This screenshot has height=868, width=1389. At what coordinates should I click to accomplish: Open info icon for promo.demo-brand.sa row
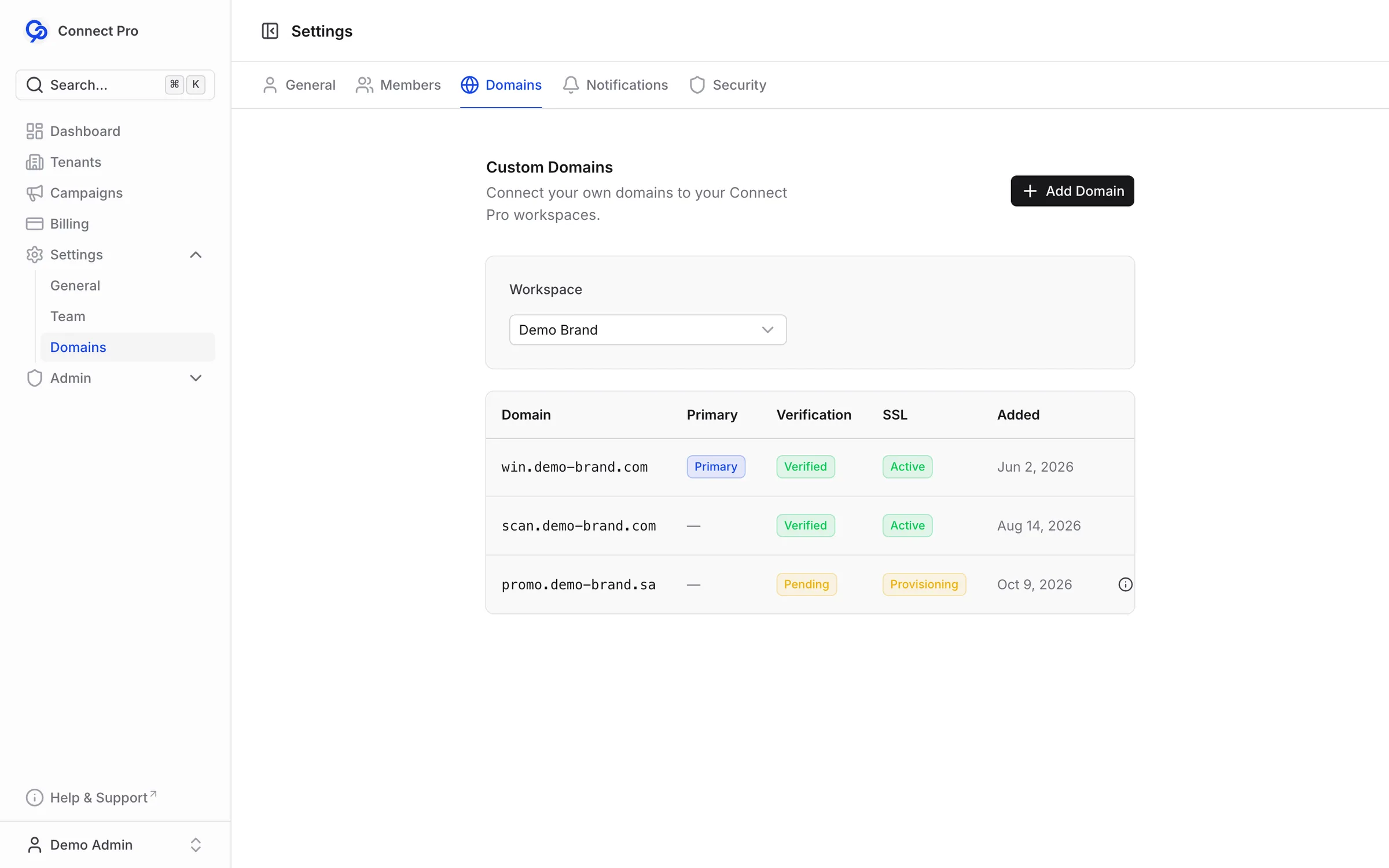(x=1125, y=584)
